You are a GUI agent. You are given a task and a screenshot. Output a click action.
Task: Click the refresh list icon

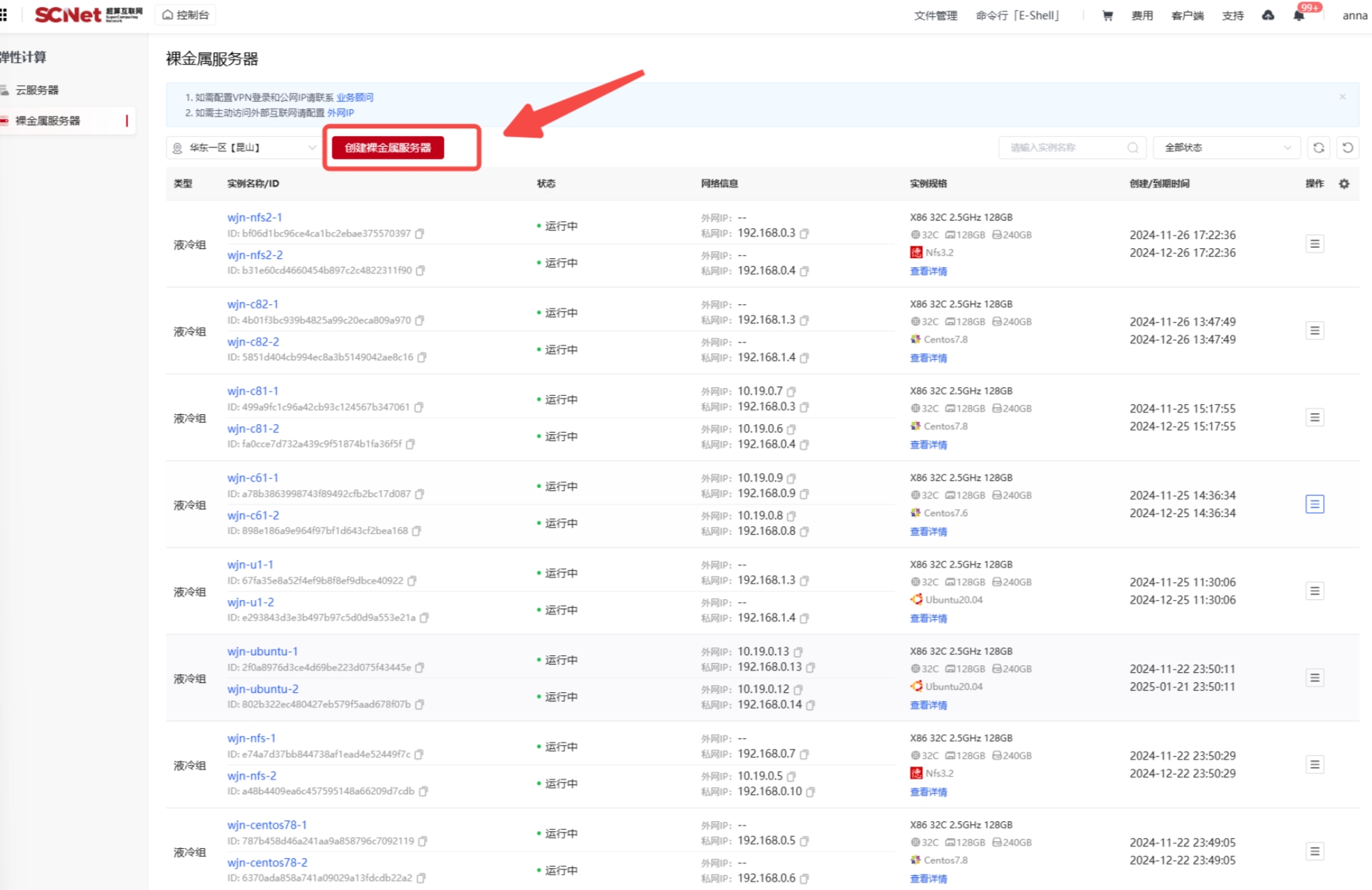[x=1318, y=148]
